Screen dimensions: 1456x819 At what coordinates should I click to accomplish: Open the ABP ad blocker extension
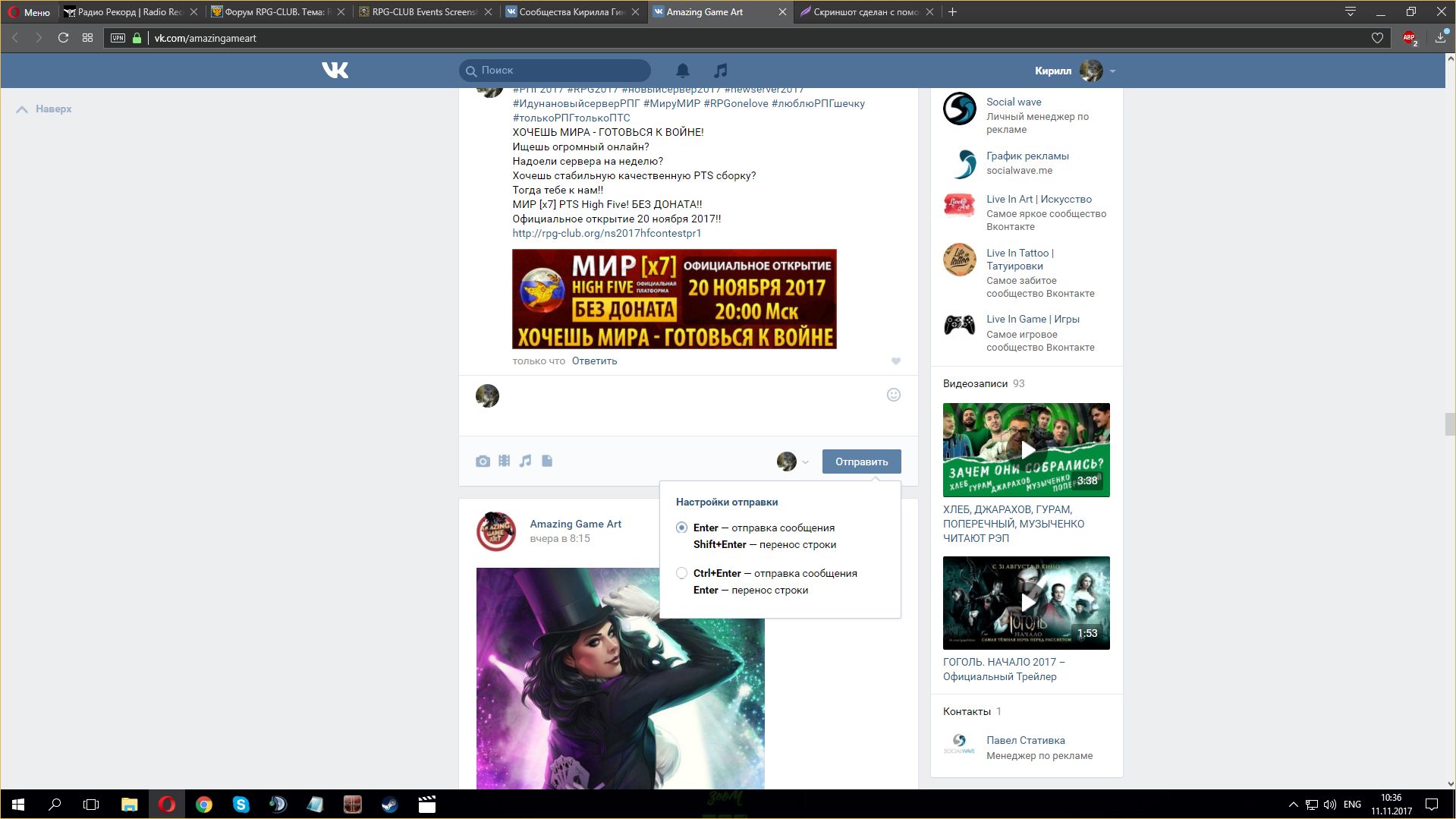coord(1410,38)
